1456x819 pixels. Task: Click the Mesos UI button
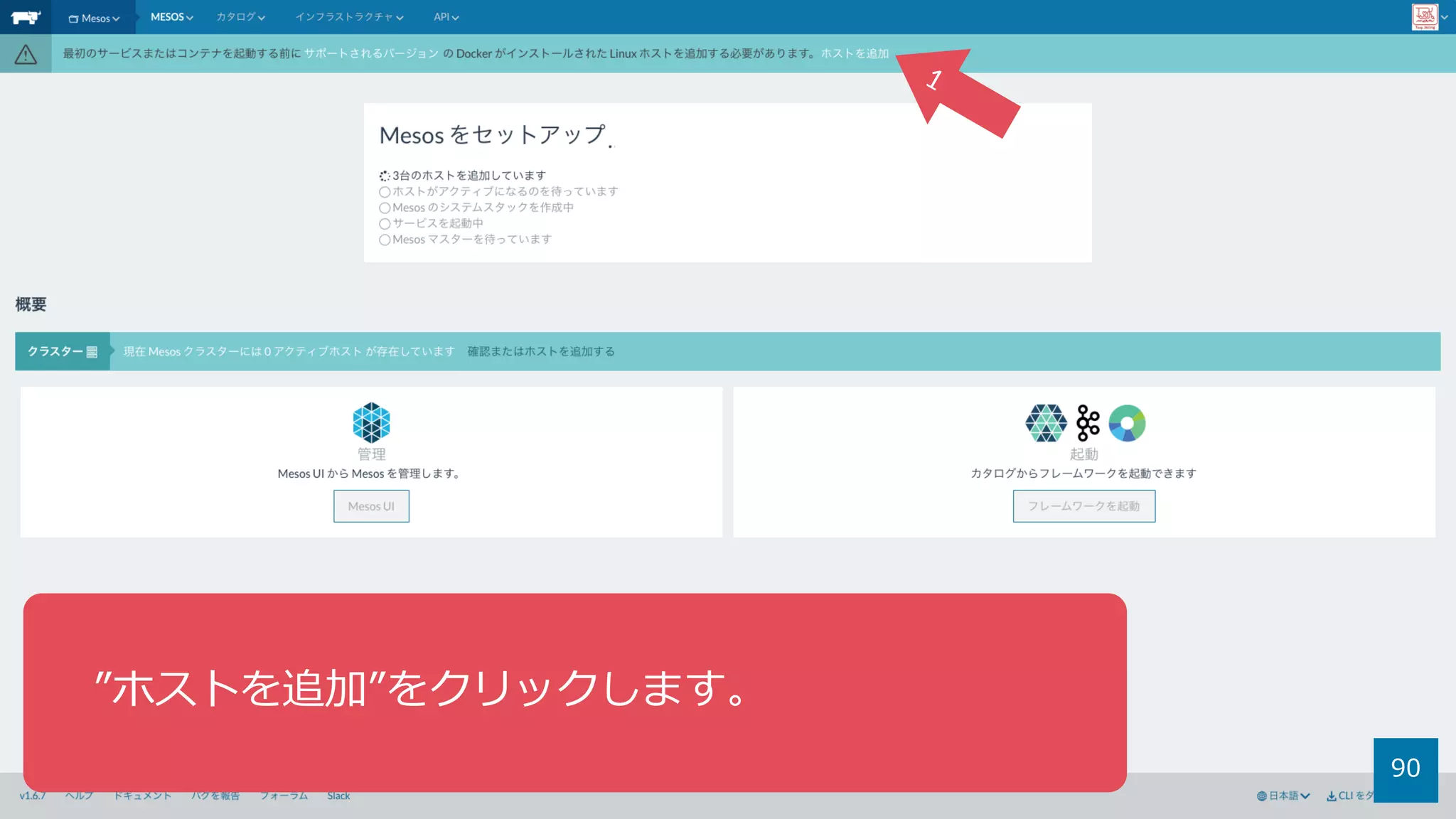pyautogui.click(x=371, y=506)
